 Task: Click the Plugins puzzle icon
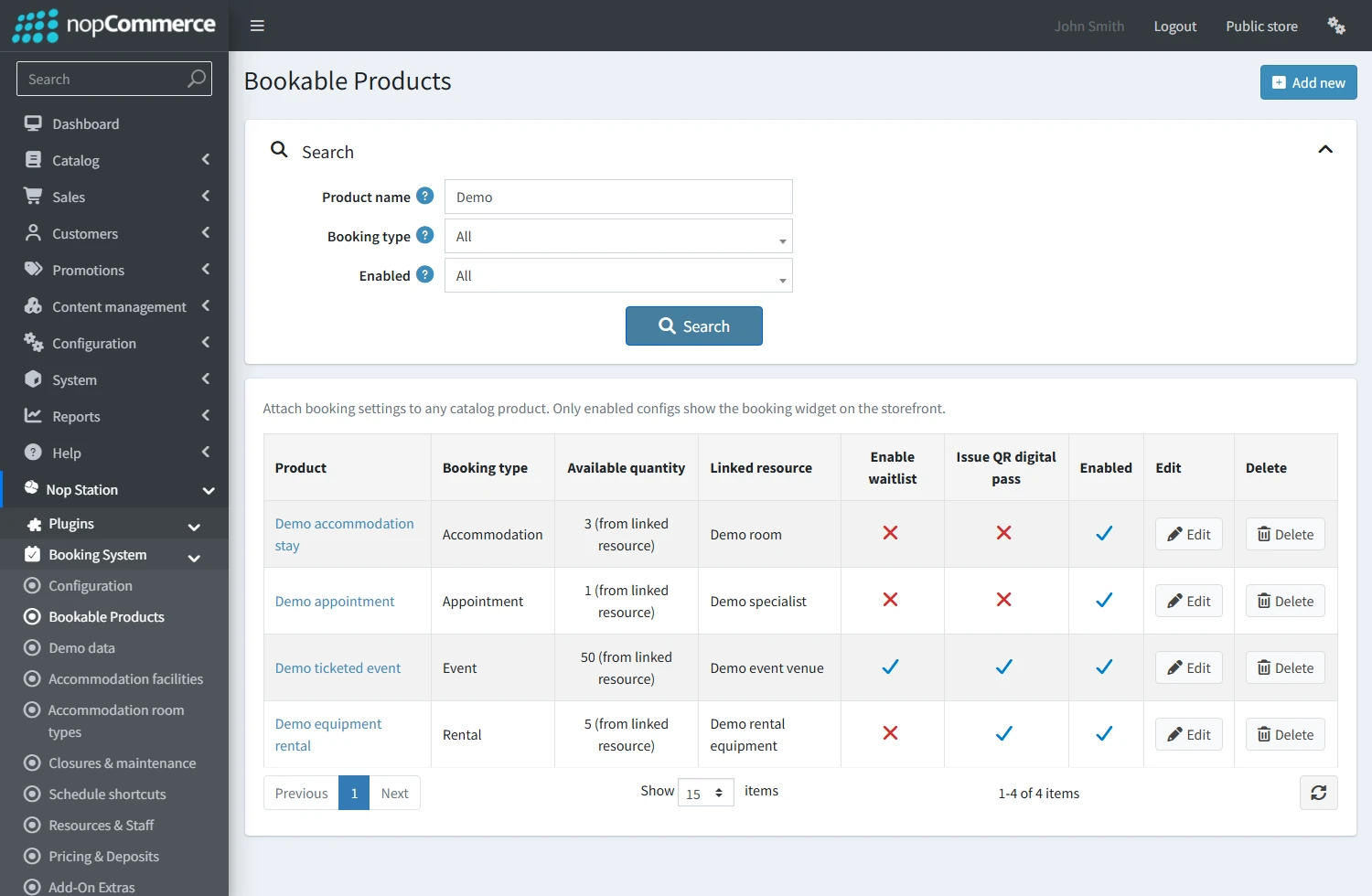click(35, 524)
